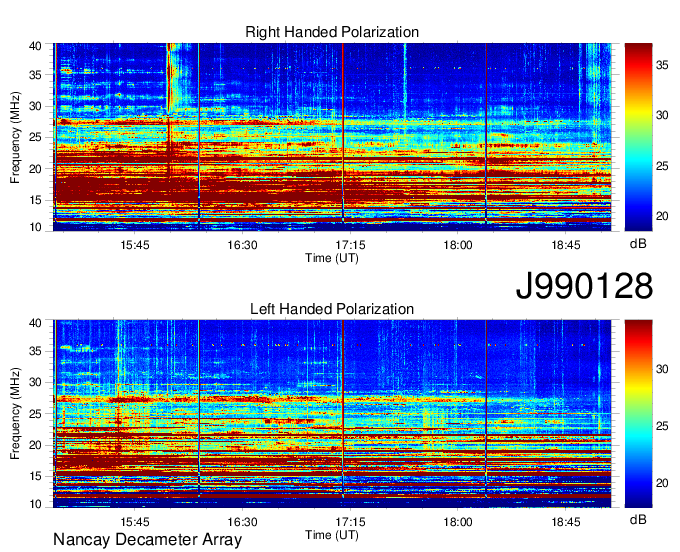Click the 17:15 time tick of Right Handed plot

click(x=350, y=245)
